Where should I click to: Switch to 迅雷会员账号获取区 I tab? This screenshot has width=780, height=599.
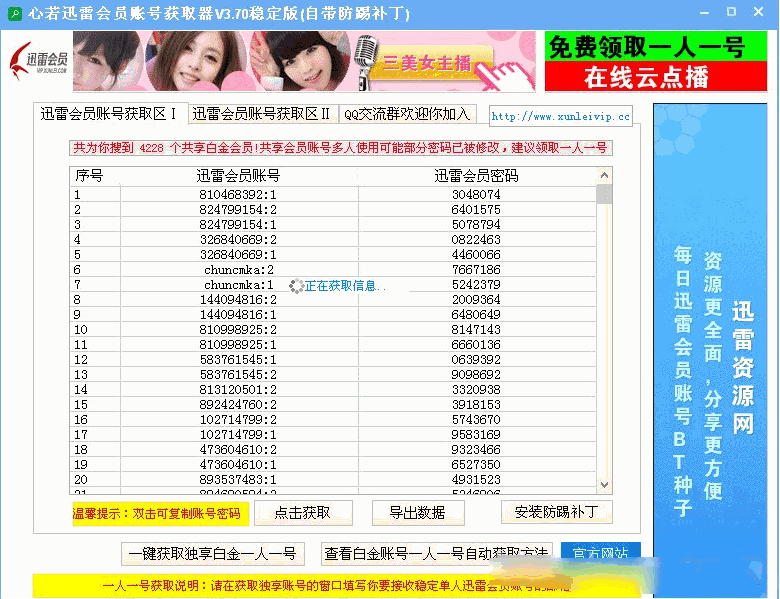[x=110, y=114]
